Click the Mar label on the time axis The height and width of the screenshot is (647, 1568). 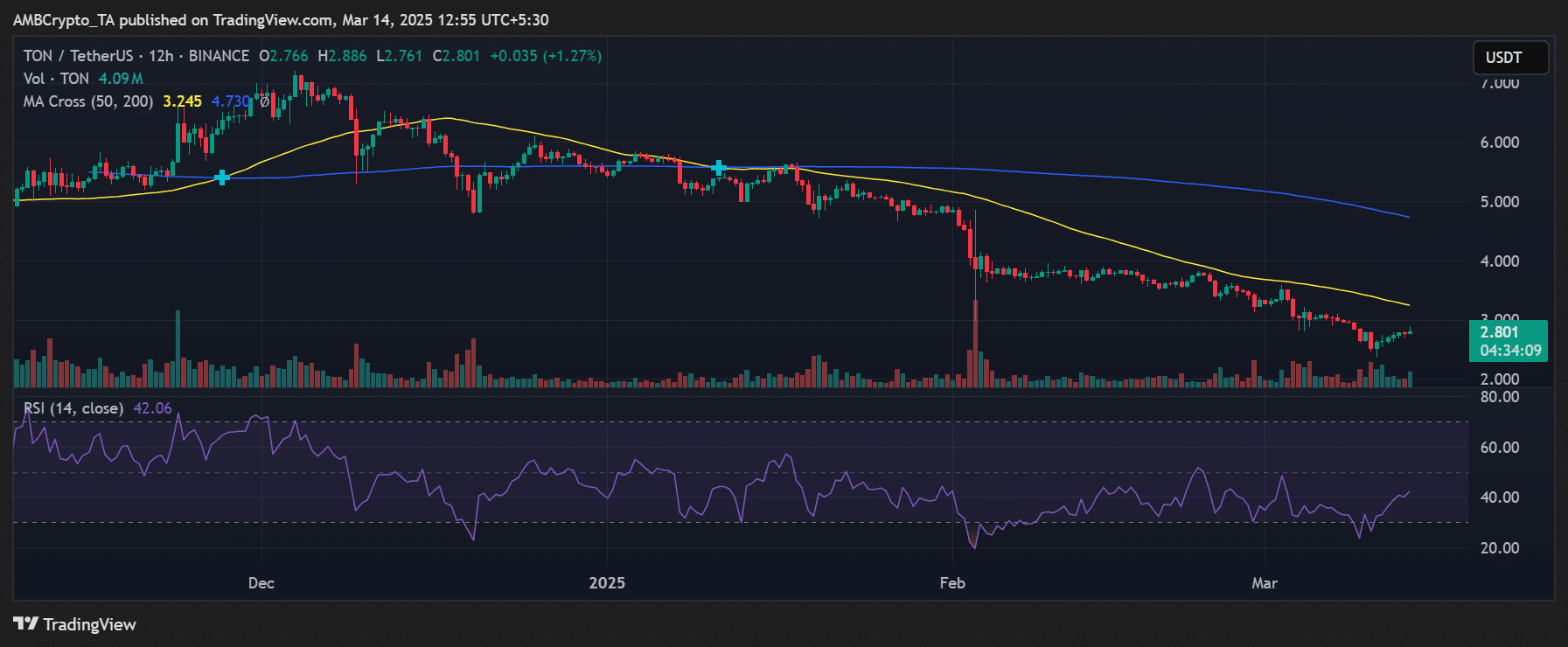click(x=1264, y=583)
